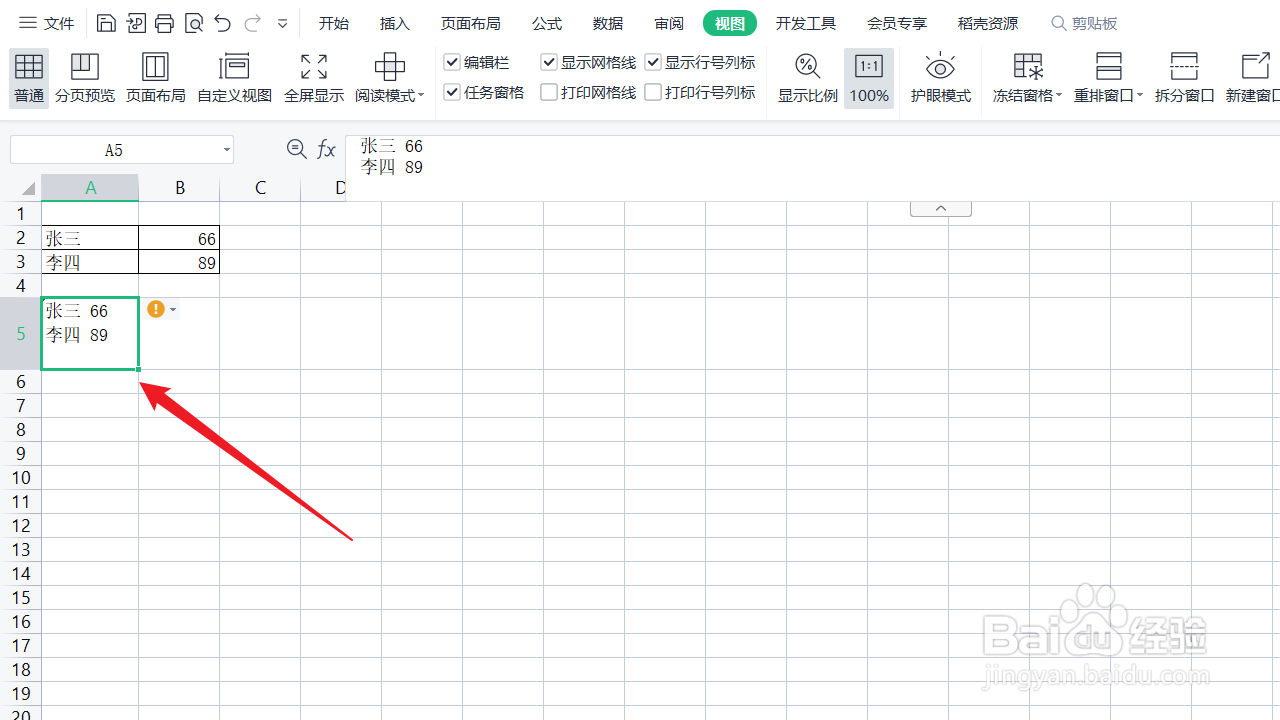This screenshot has height=720, width=1280.
Task: Open 自定义视图
Action: (x=234, y=78)
